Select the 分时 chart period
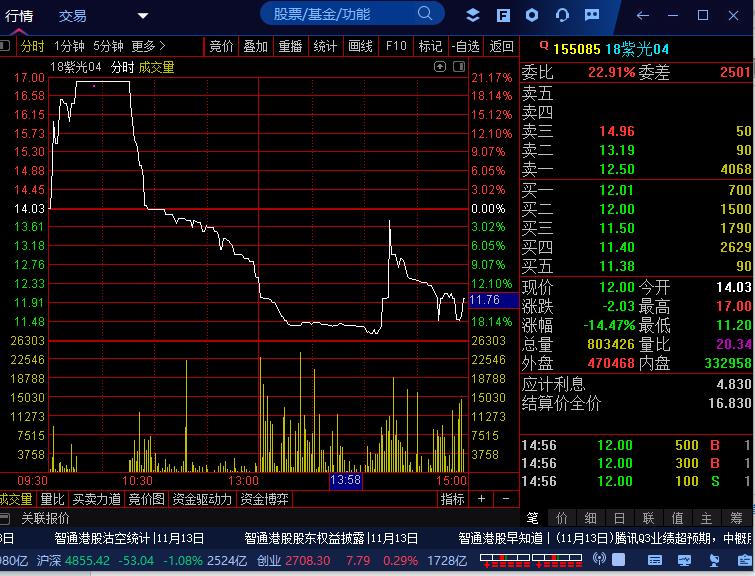 coord(32,46)
